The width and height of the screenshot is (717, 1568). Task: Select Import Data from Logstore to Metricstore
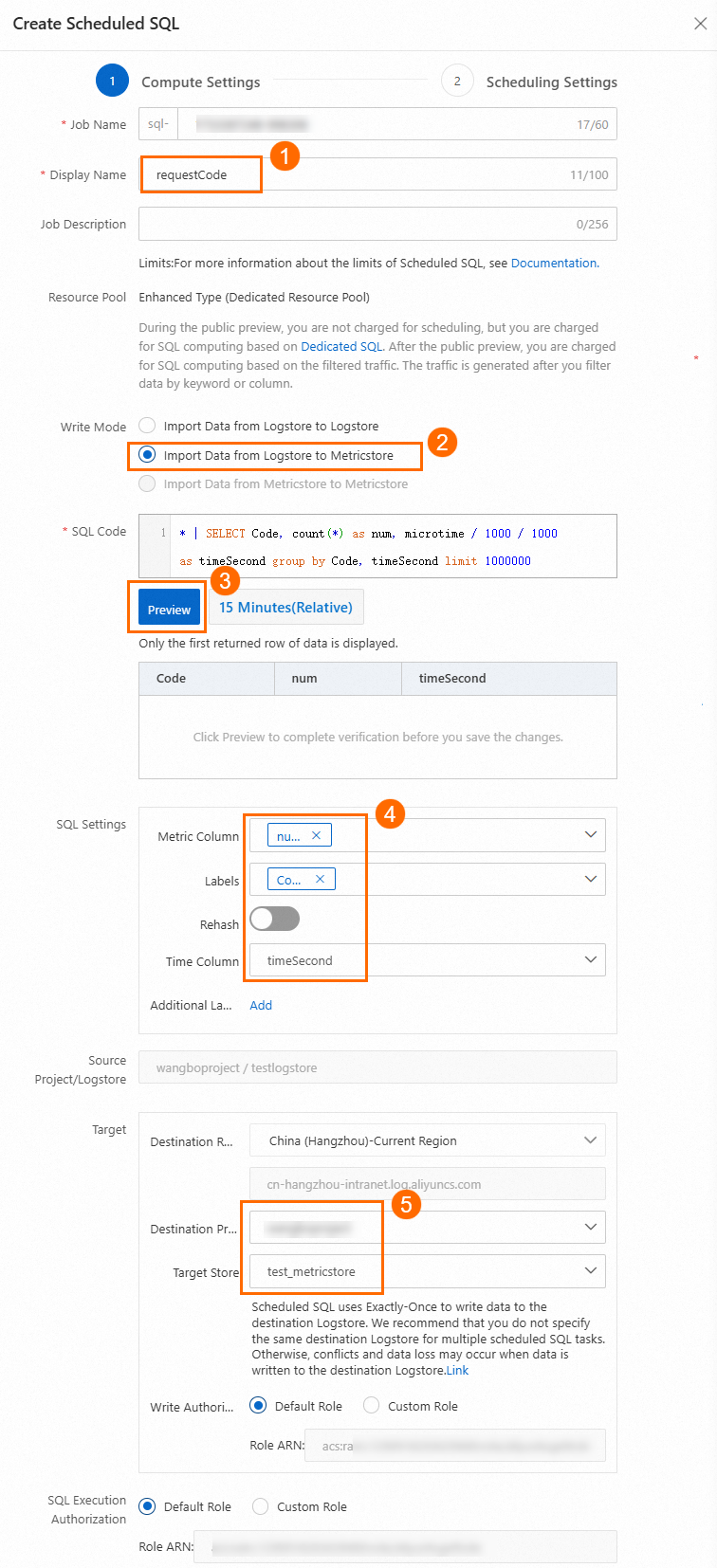pyautogui.click(x=147, y=455)
